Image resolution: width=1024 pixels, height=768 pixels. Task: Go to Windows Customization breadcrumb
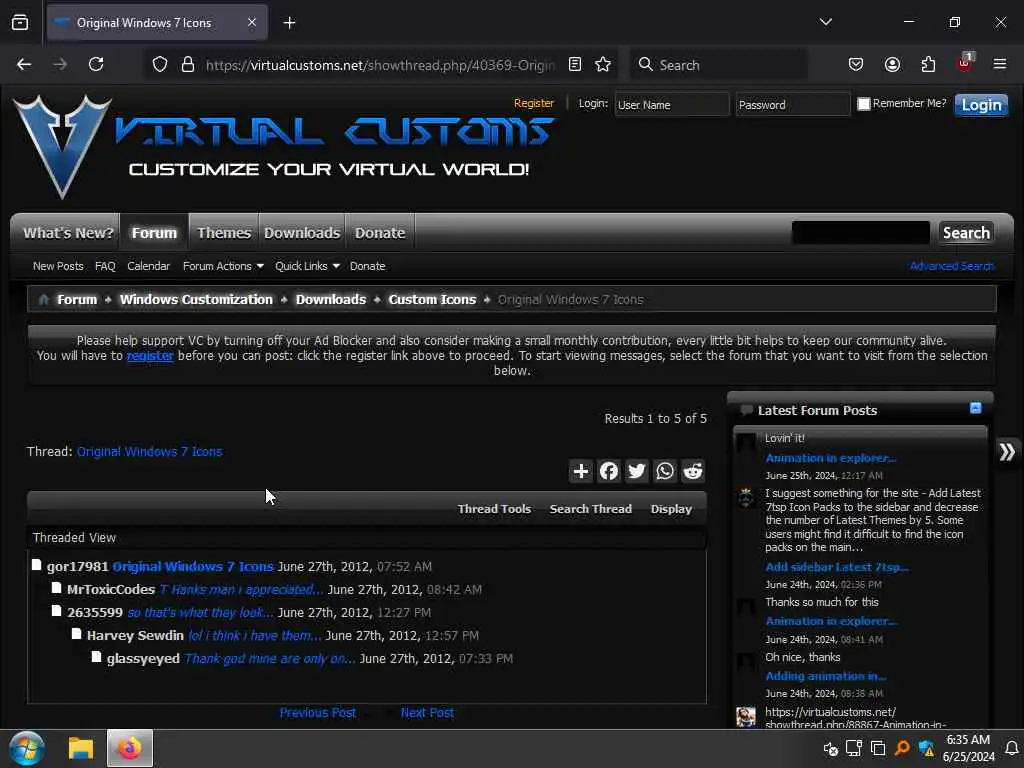tap(196, 299)
